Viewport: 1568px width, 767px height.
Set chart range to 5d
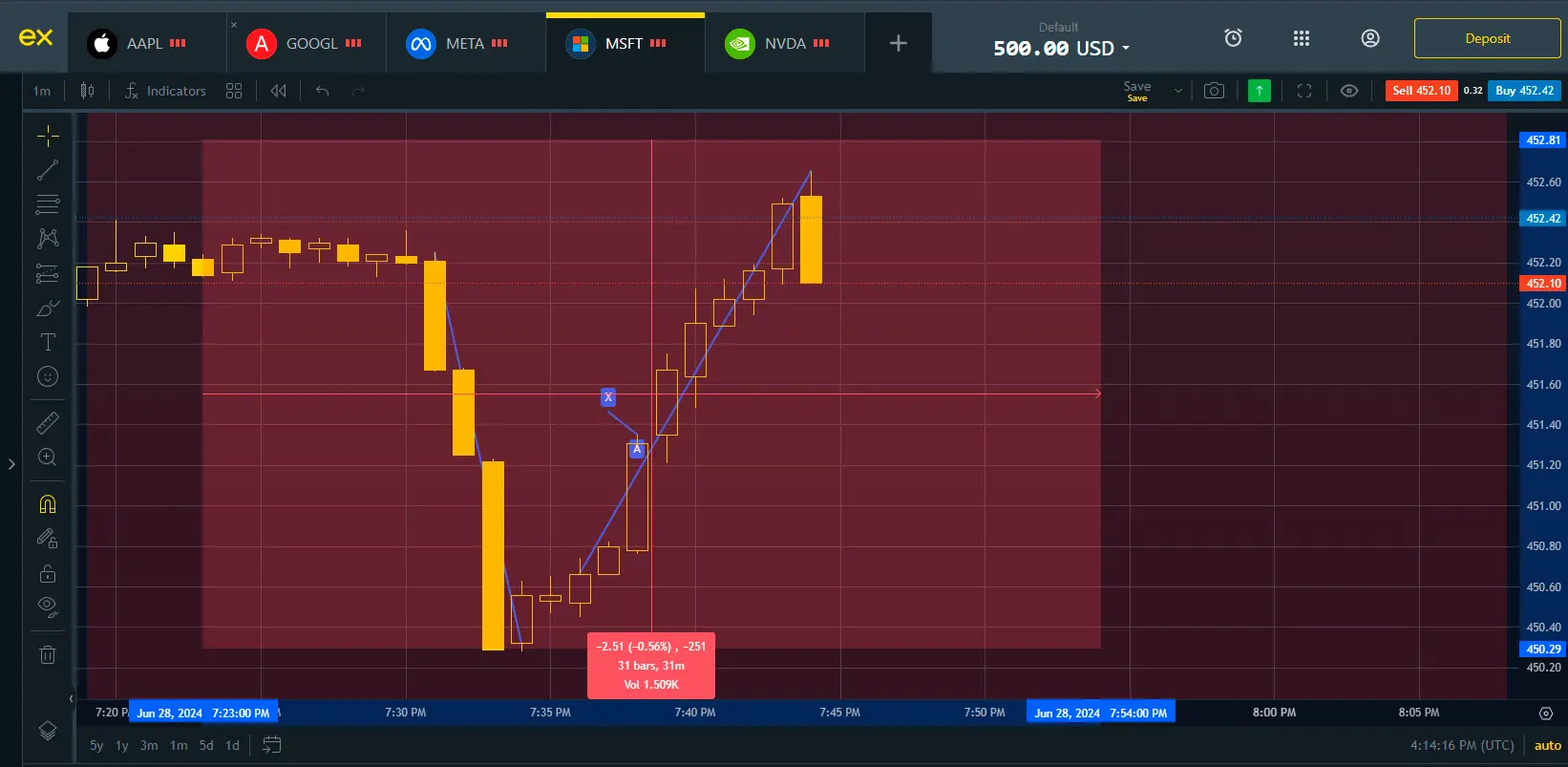(x=206, y=745)
